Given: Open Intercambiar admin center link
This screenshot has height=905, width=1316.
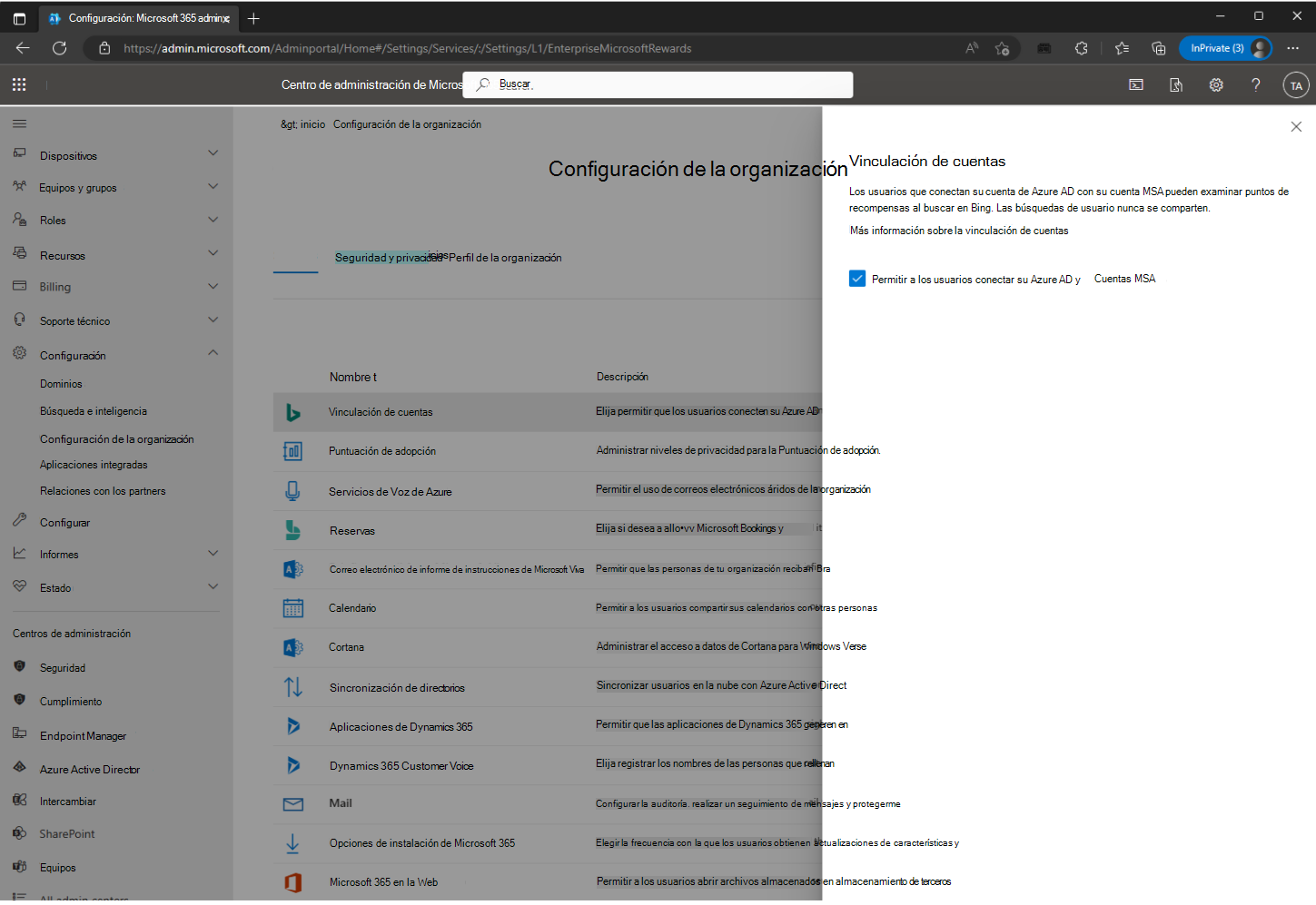Looking at the screenshot, I should [68, 802].
